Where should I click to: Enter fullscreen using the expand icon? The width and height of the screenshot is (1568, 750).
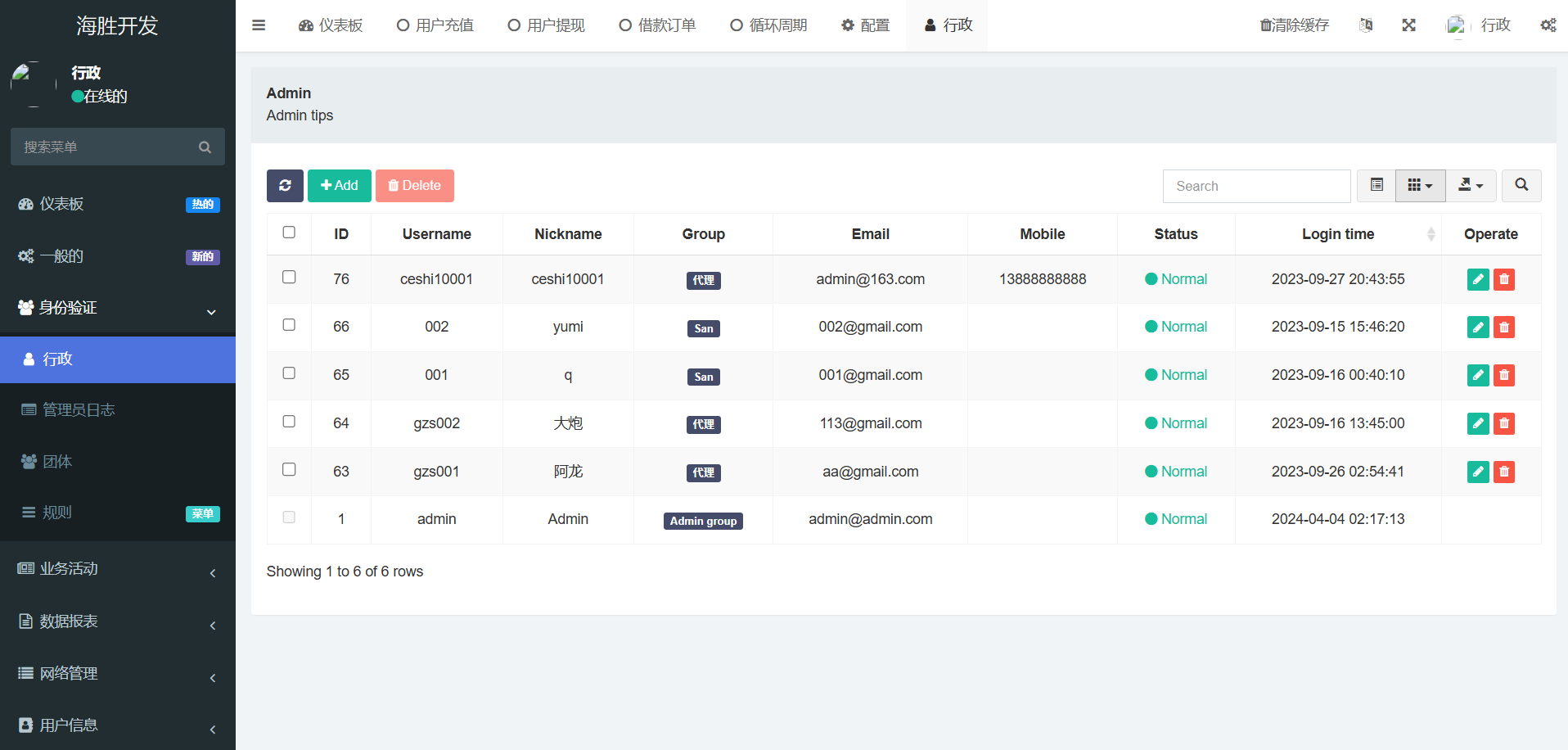click(x=1408, y=25)
